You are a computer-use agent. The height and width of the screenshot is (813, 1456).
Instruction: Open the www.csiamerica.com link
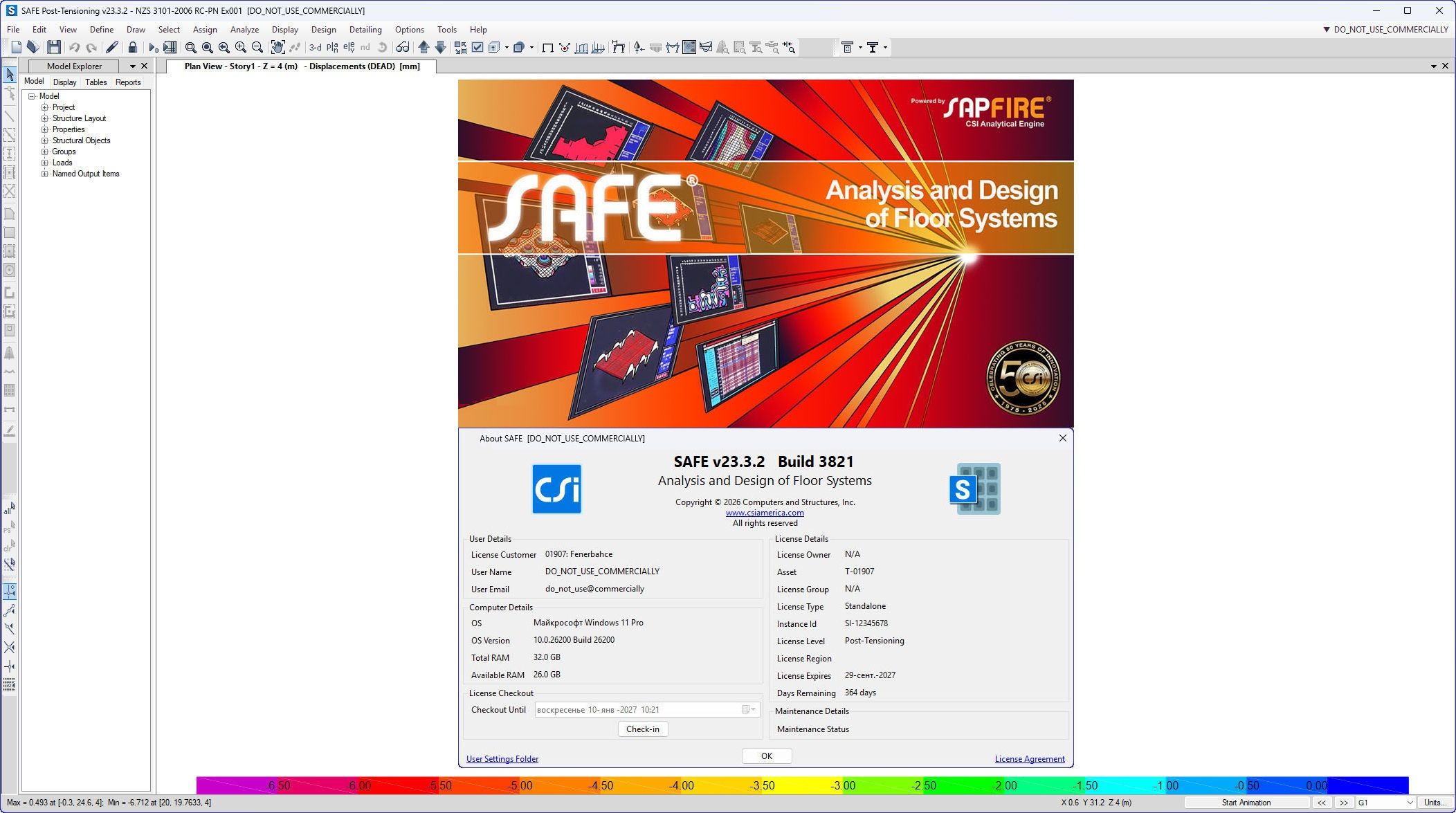pyautogui.click(x=765, y=513)
